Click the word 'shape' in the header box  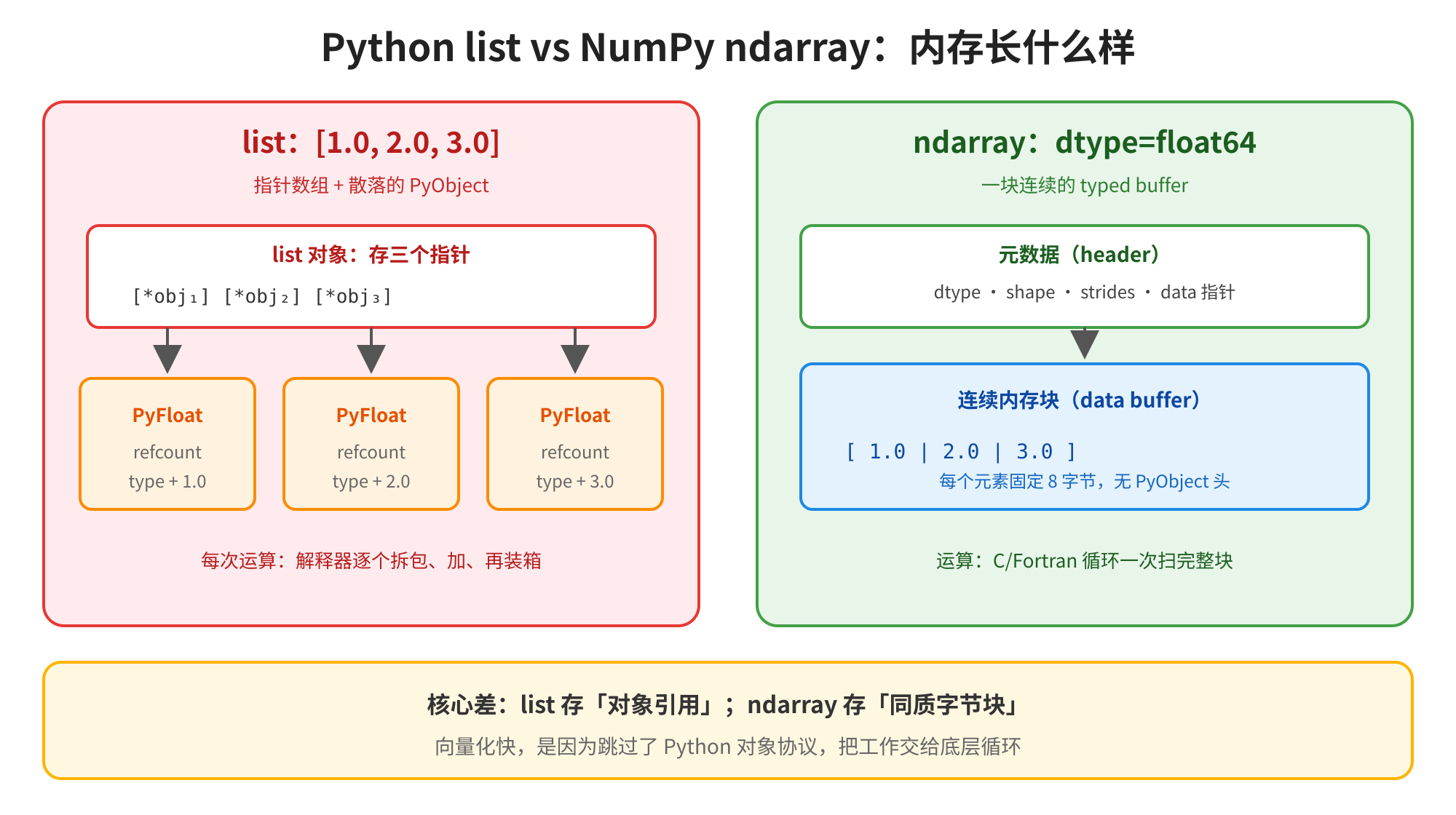(x=1030, y=293)
